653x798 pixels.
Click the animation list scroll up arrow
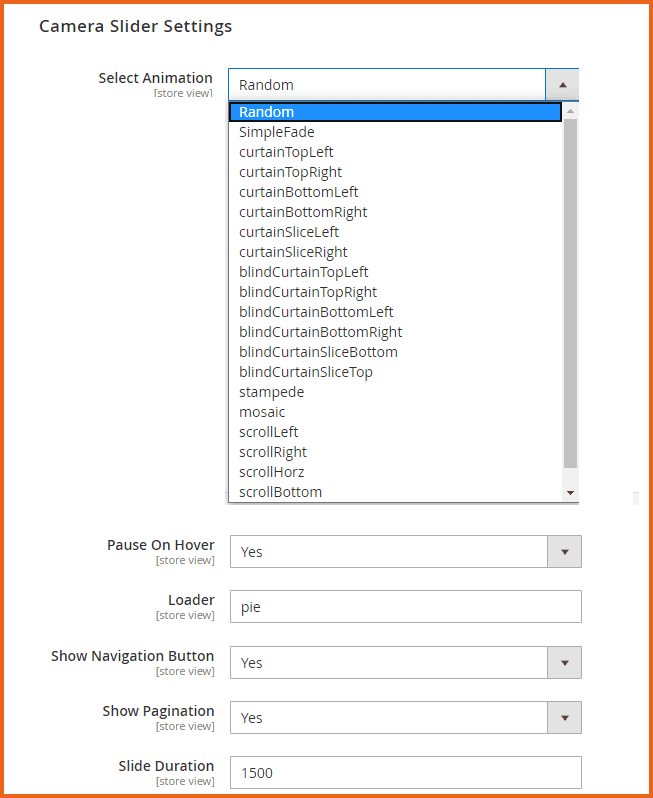pyautogui.click(x=570, y=111)
